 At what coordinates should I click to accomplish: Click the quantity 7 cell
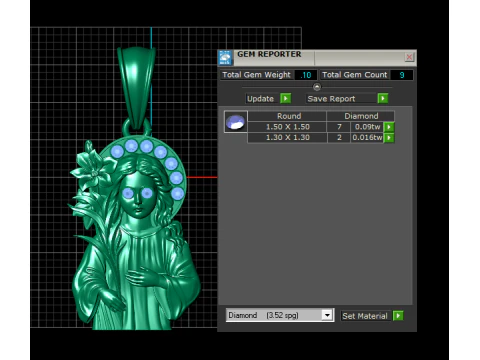tap(339, 127)
